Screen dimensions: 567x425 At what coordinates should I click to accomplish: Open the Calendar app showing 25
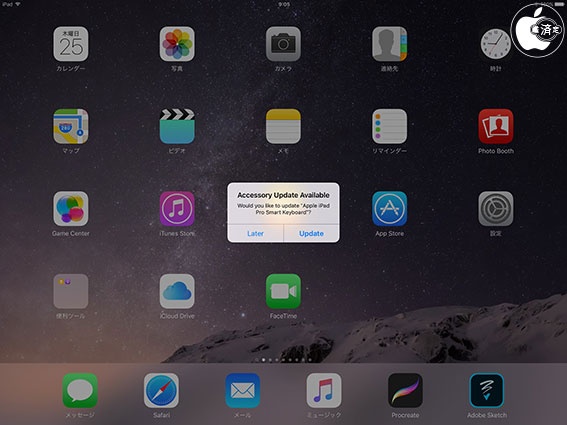pyautogui.click(x=71, y=44)
